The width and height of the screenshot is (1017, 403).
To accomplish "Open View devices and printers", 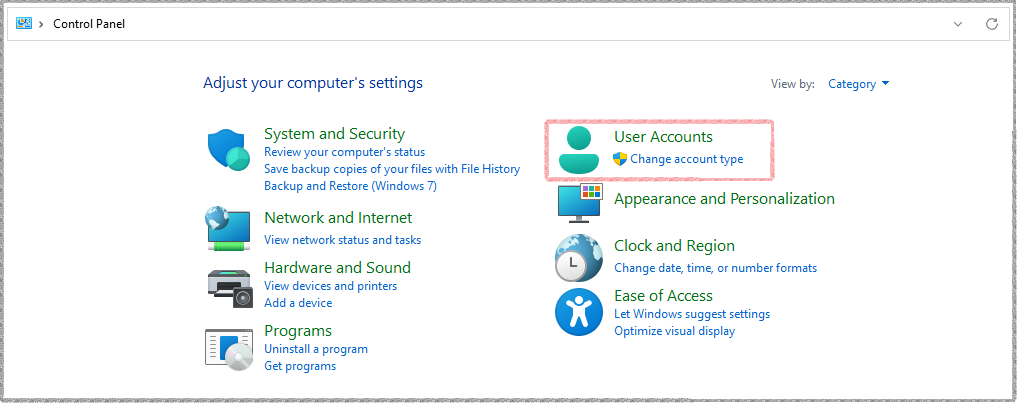I will point(330,286).
